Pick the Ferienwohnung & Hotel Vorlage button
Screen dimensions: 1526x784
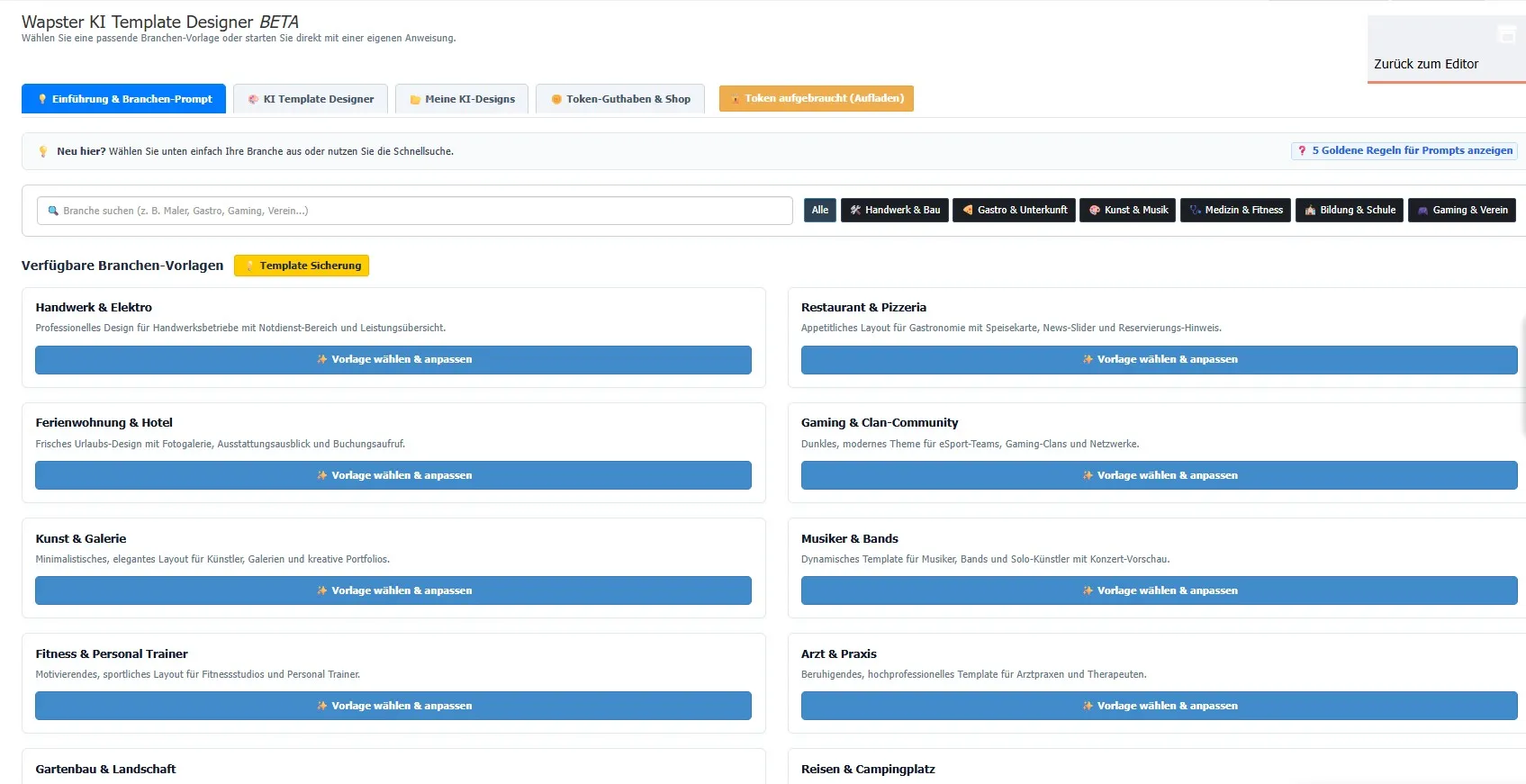point(393,475)
